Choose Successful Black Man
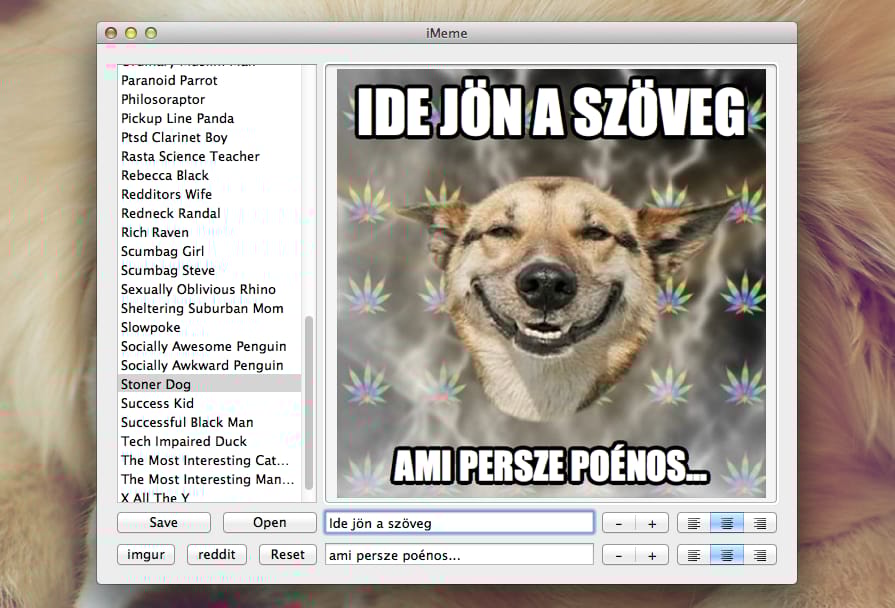 coord(209,422)
